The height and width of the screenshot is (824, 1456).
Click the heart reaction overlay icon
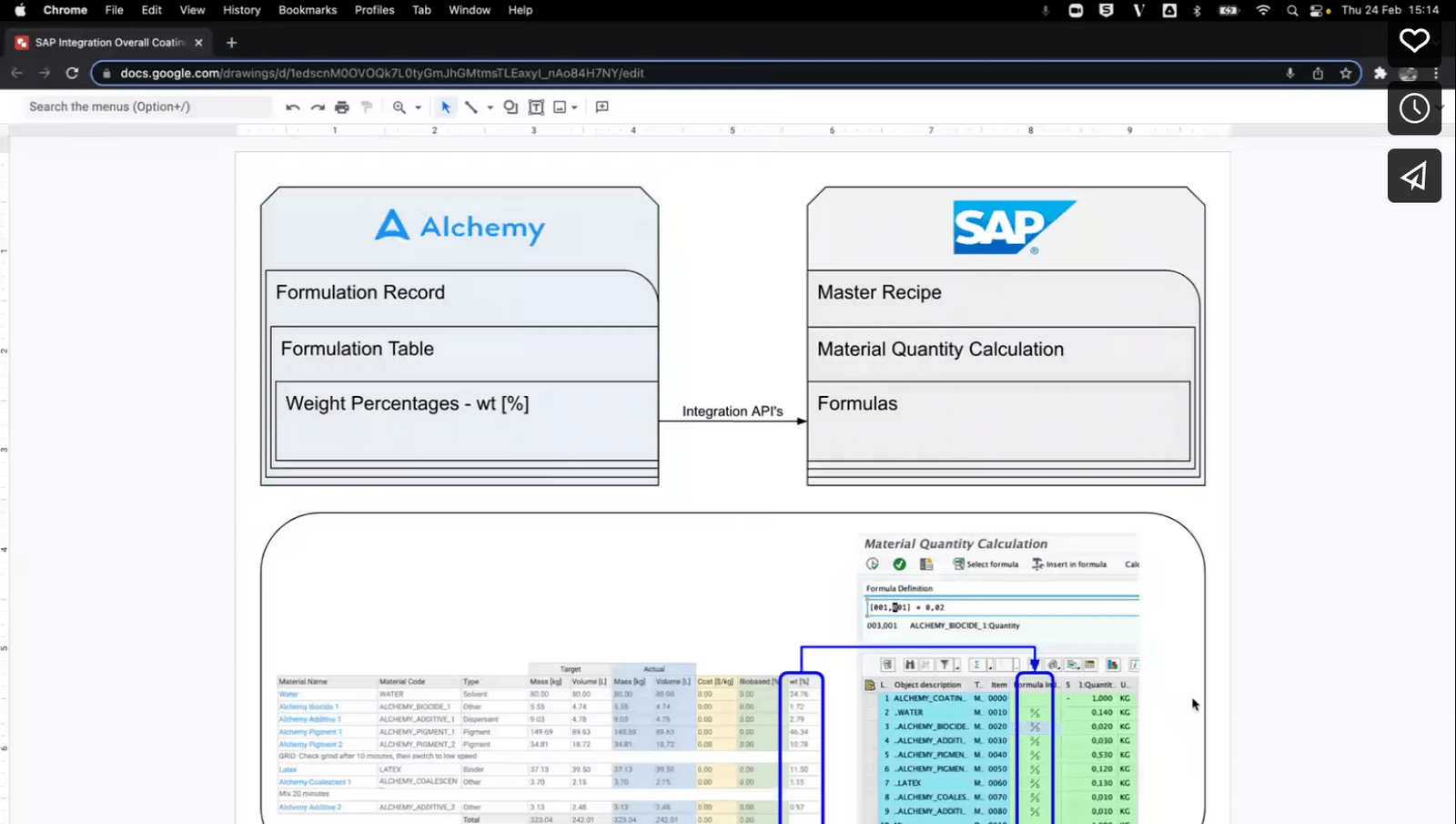1414,41
